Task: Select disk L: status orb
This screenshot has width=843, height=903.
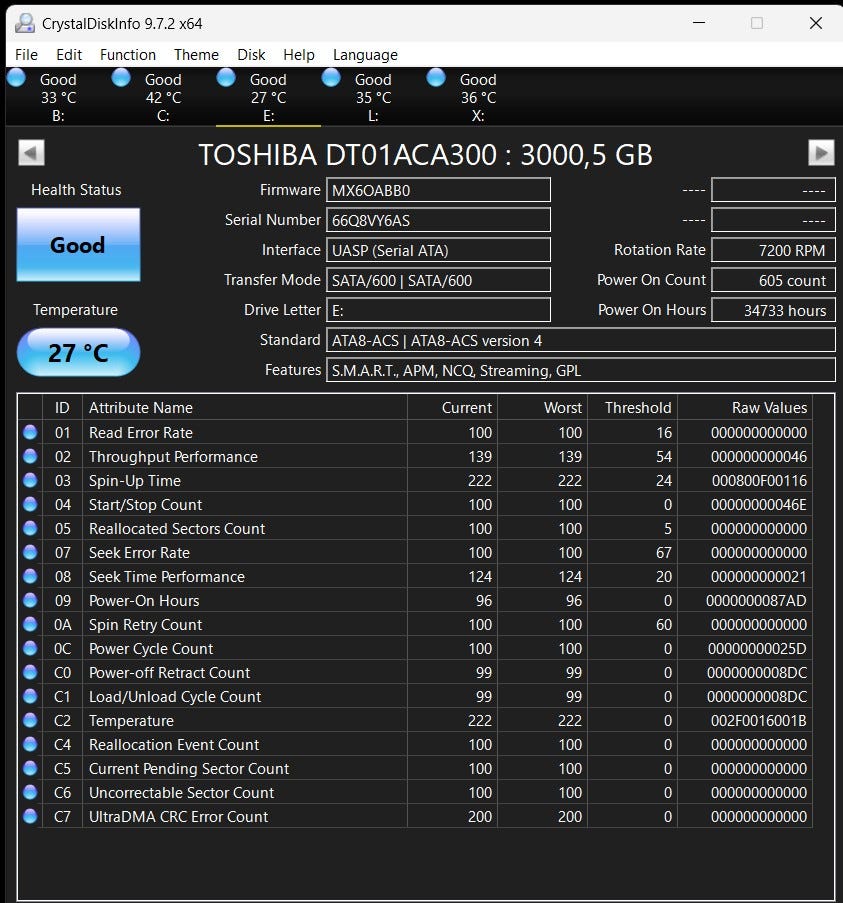Action: point(331,77)
